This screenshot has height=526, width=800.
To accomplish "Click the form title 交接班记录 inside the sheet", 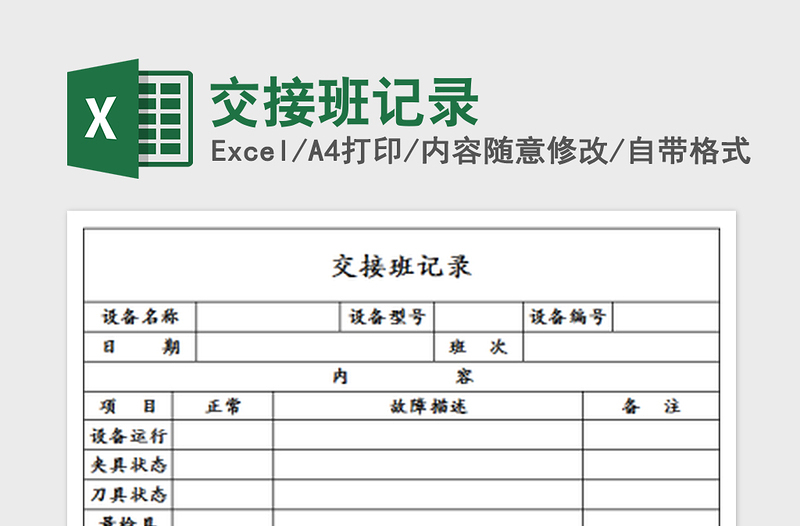I will pos(402,266).
